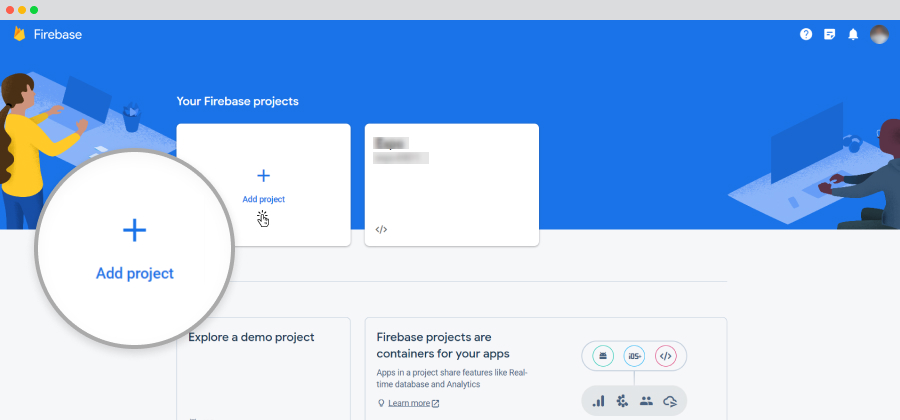
Task: Click the 'Your Firebase projects' heading
Action: pos(238,102)
